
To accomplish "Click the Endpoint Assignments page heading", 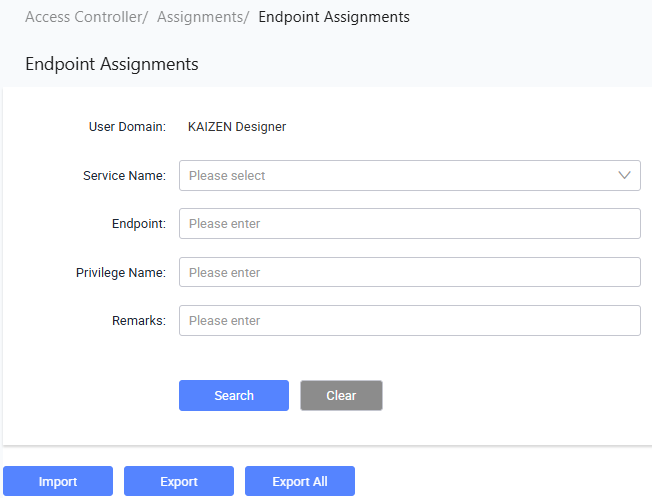I will click(112, 64).
